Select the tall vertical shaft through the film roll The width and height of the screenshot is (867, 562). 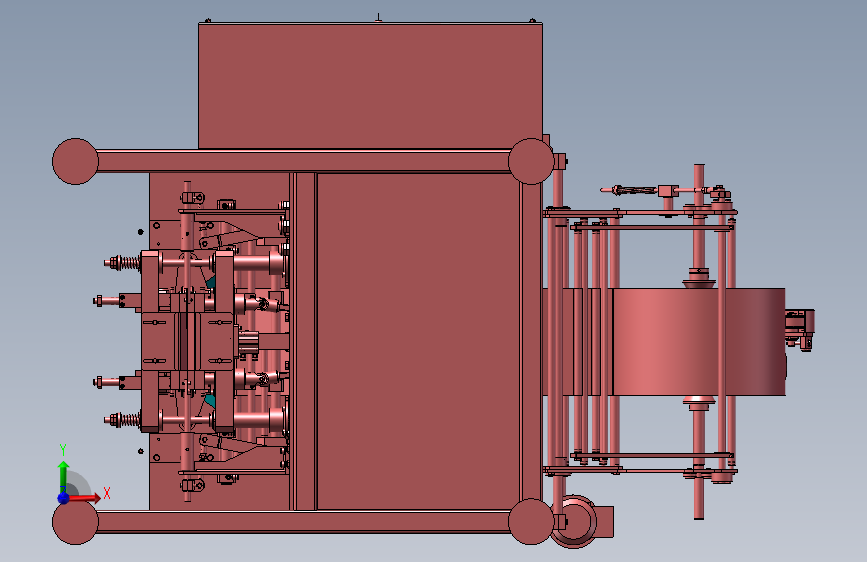pos(699,341)
